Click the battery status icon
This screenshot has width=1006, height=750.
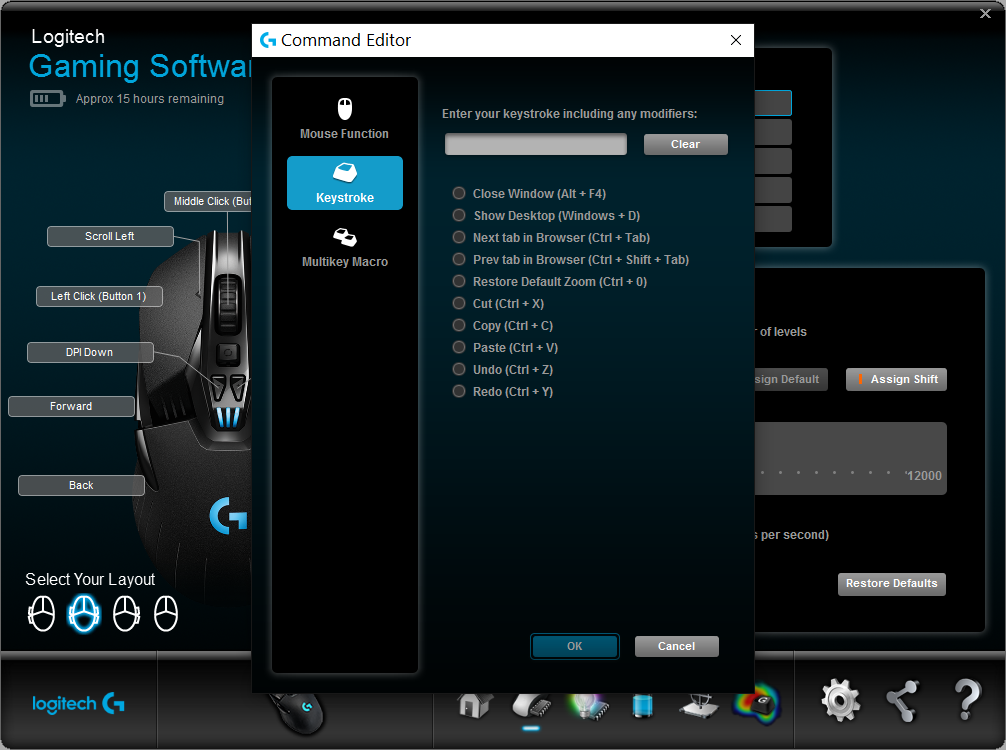pos(47,98)
